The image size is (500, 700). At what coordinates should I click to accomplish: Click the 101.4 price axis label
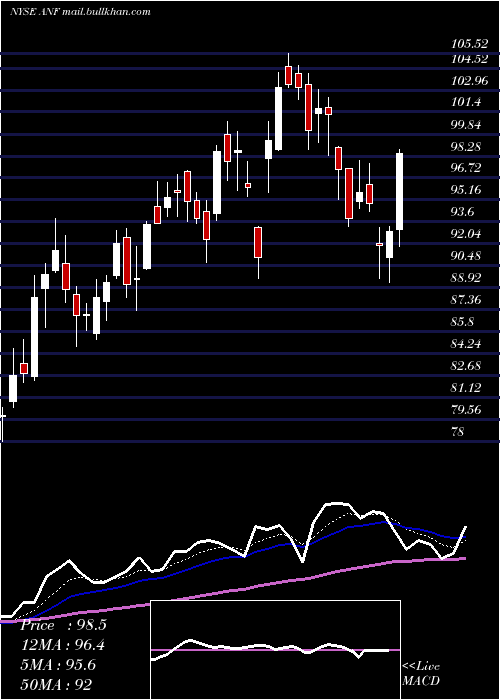coord(467,102)
